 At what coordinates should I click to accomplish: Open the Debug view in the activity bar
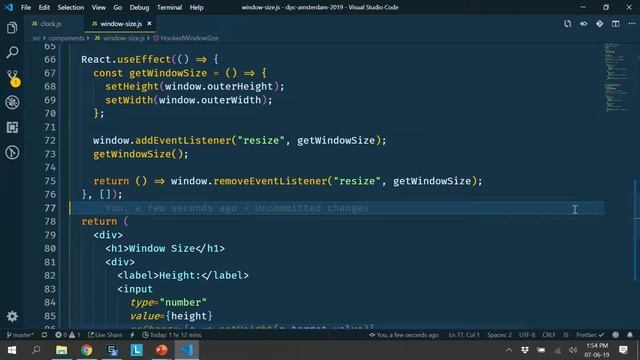(x=12, y=102)
